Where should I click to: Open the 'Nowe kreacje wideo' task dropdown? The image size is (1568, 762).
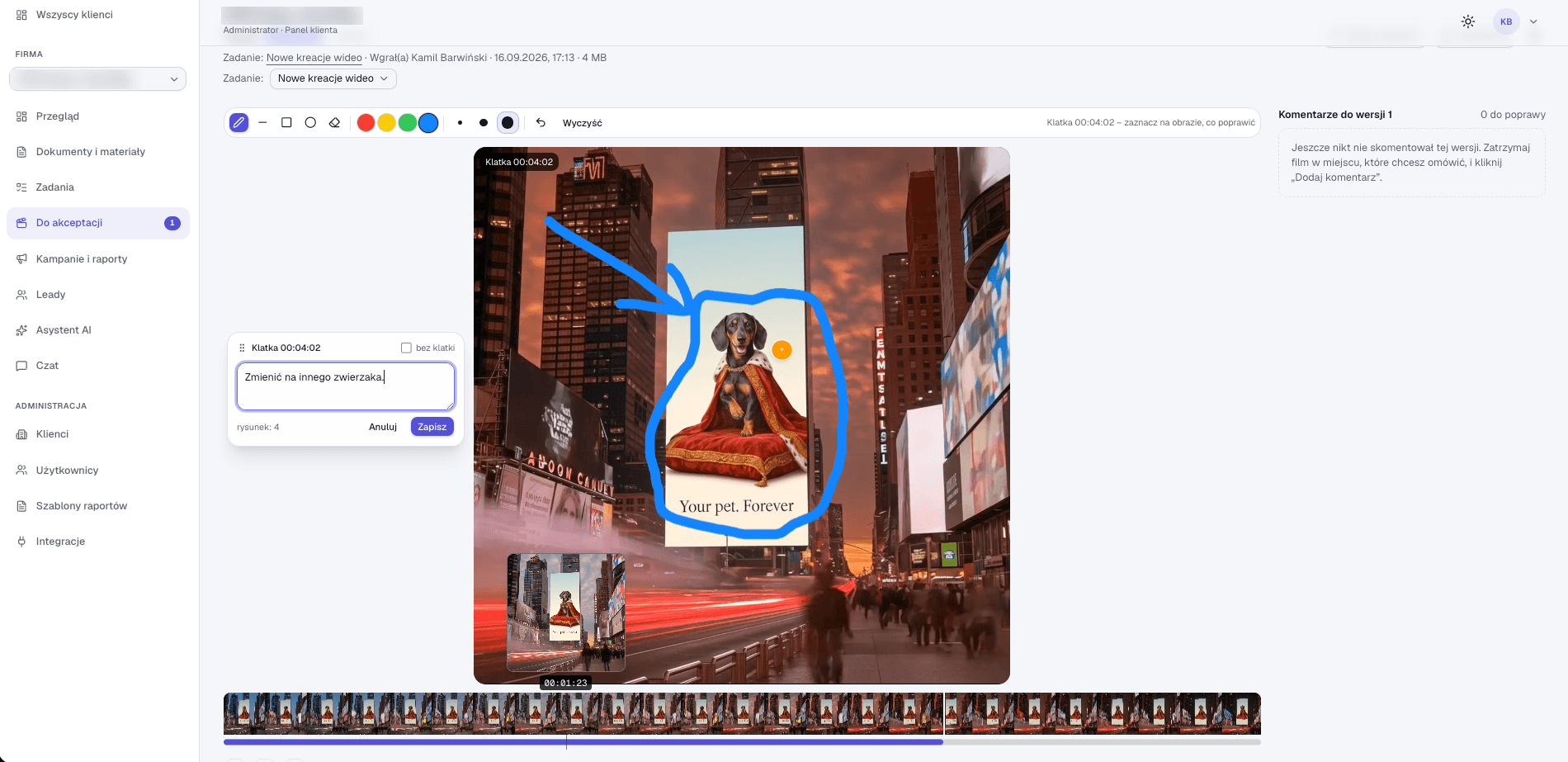(x=333, y=78)
